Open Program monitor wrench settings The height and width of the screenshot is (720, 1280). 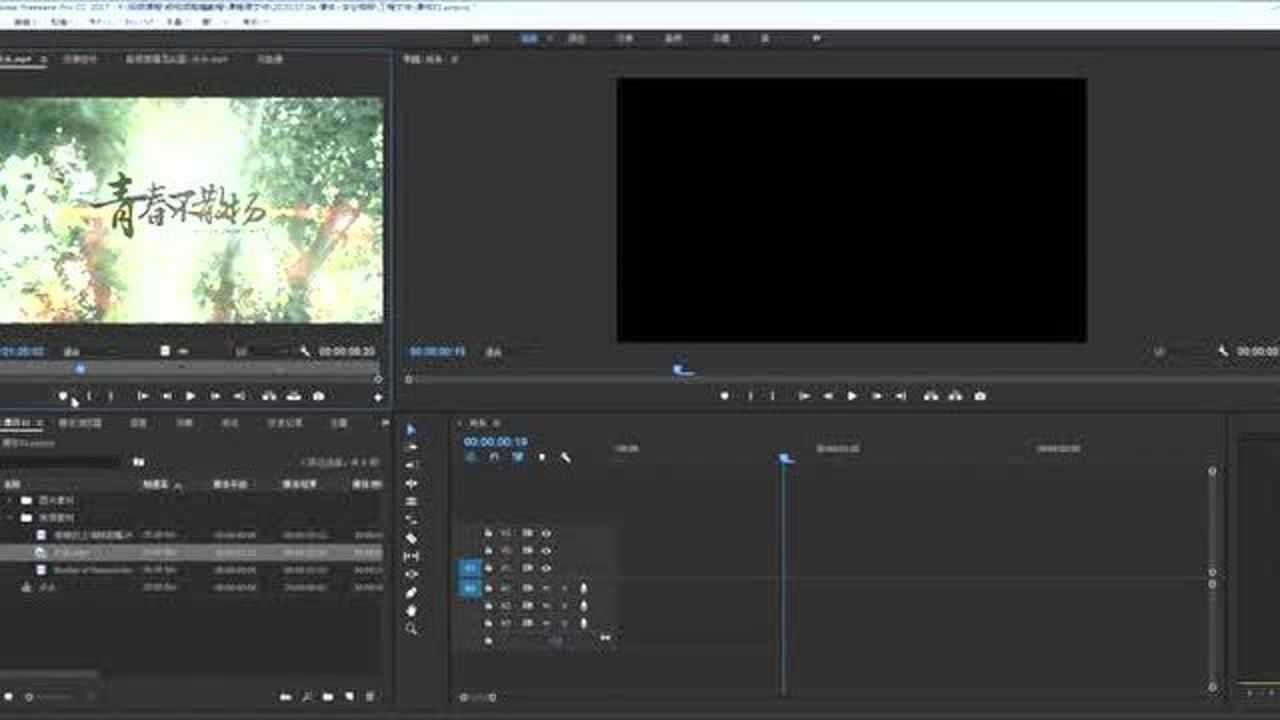click(1223, 352)
